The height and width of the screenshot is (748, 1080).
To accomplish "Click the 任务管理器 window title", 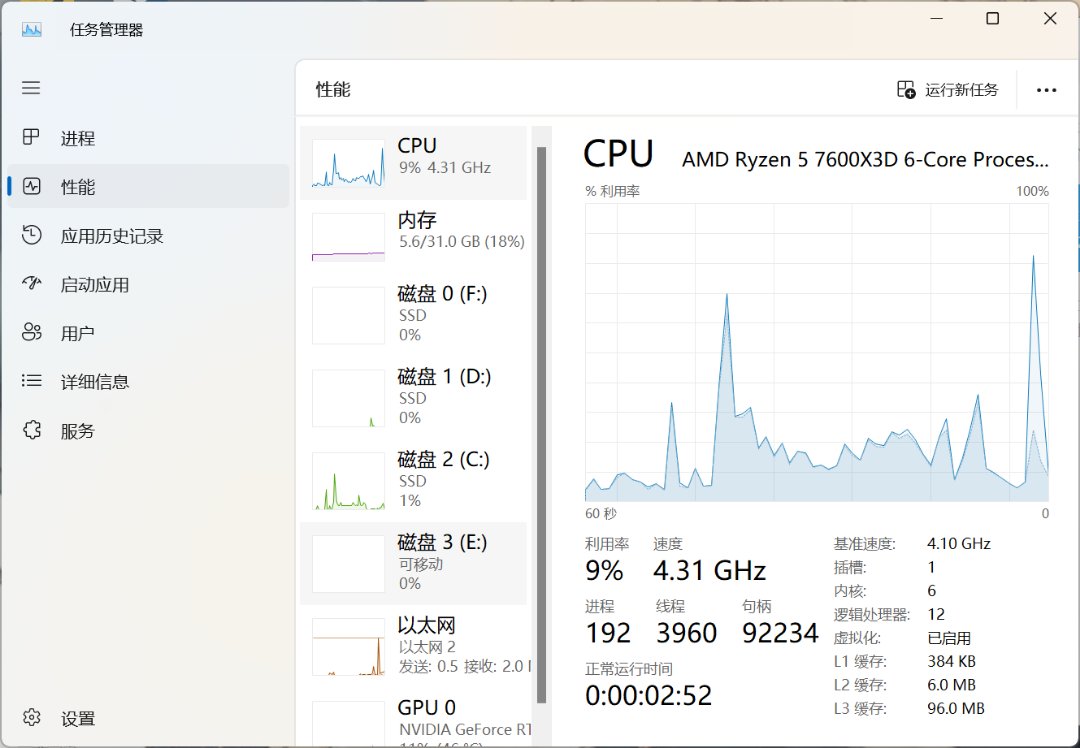I will (106, 30).
